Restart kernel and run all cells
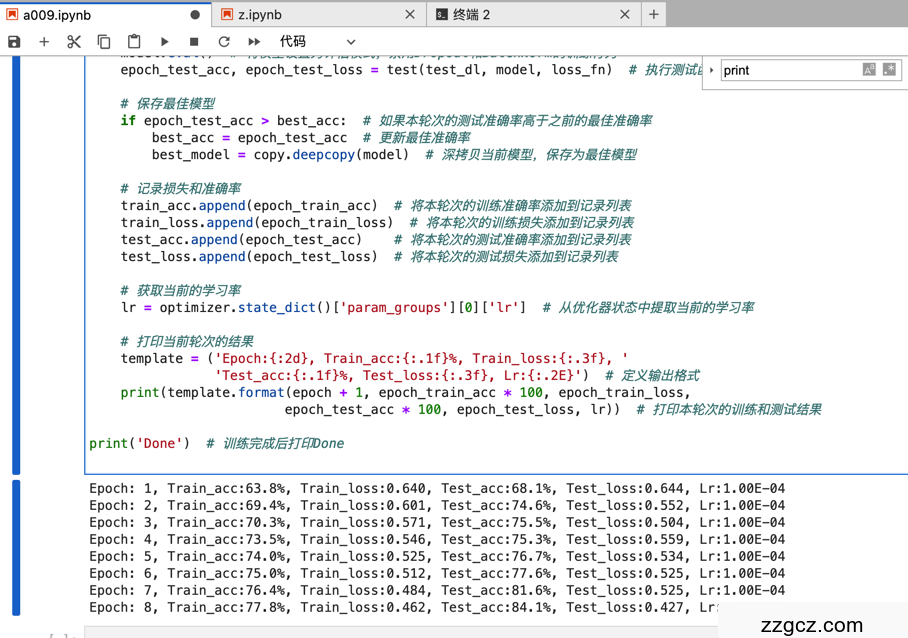Viewport: 908px width, 638px height. coord(253,42)
